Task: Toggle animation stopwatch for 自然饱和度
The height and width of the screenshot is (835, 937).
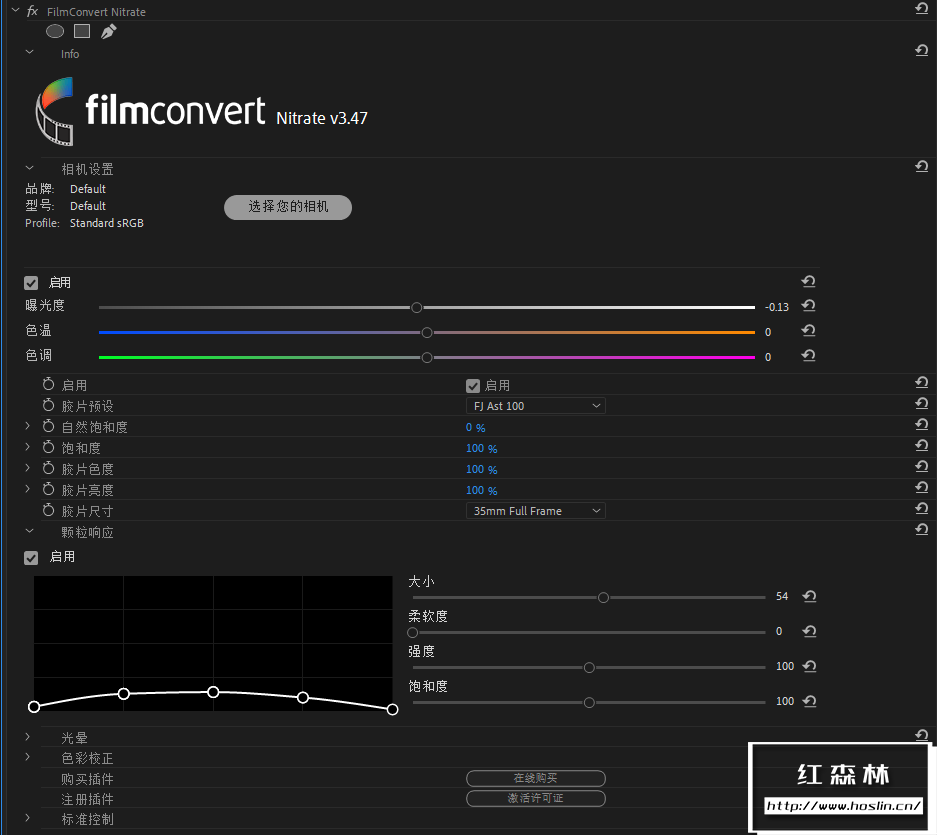Action: coord(48,426)
